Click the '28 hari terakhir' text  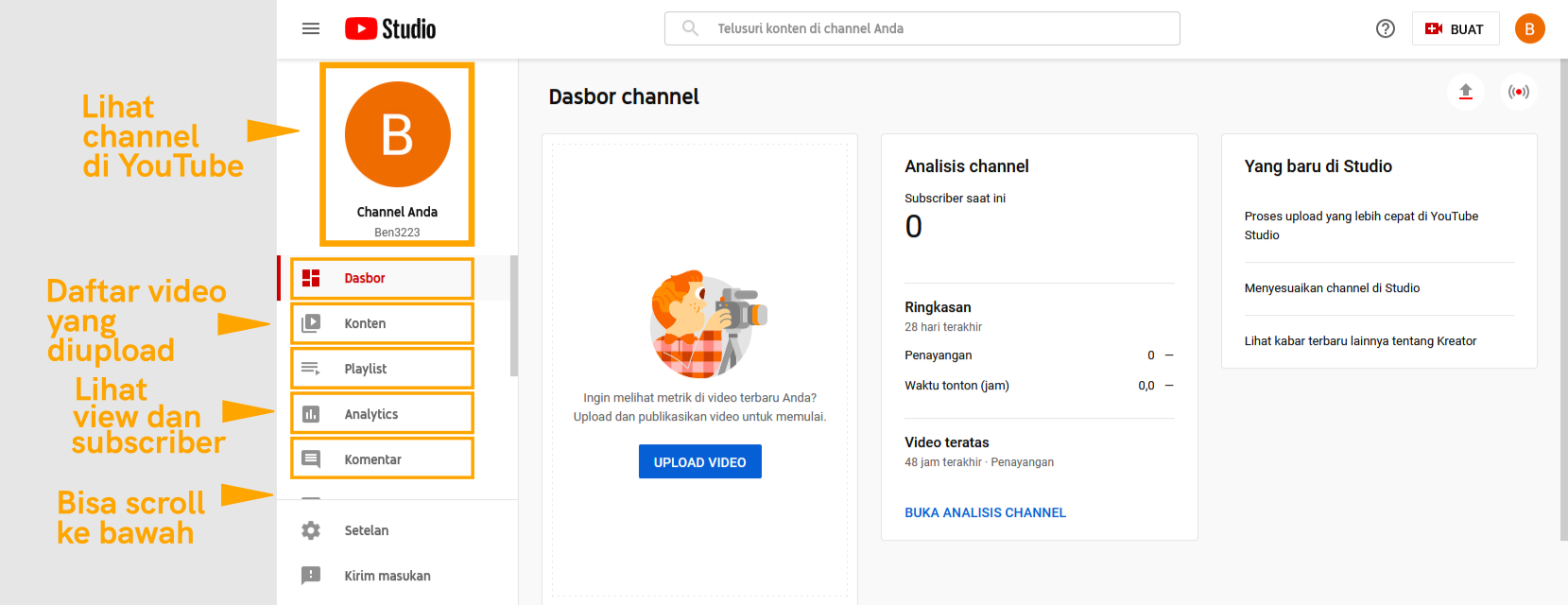[x=943, y=327]
